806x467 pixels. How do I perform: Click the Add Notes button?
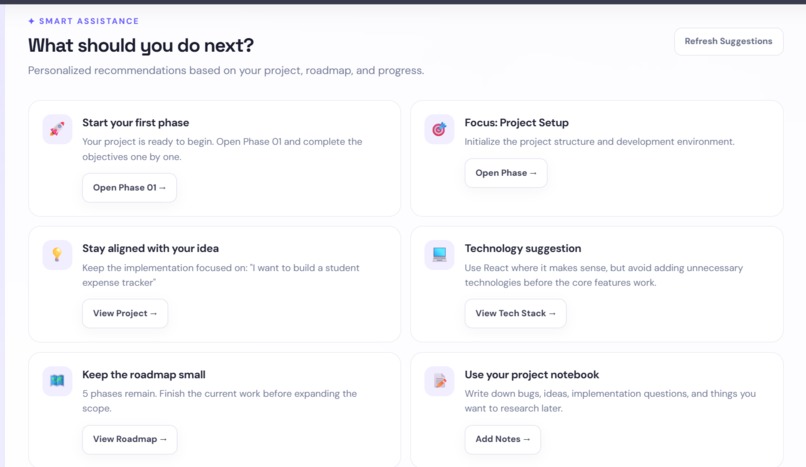[x=503, y=439]
